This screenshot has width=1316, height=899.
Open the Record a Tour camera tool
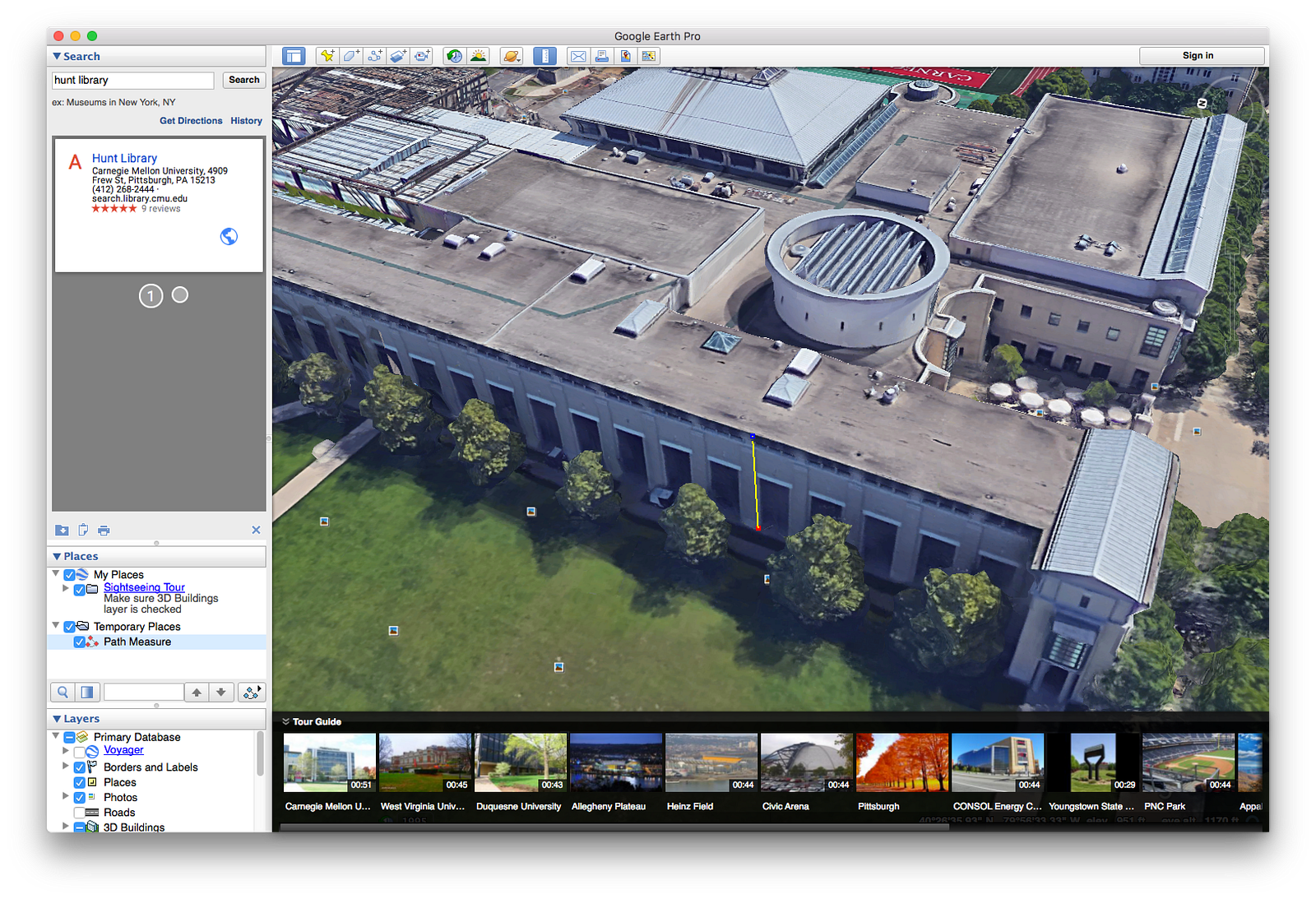coord(423,56)
